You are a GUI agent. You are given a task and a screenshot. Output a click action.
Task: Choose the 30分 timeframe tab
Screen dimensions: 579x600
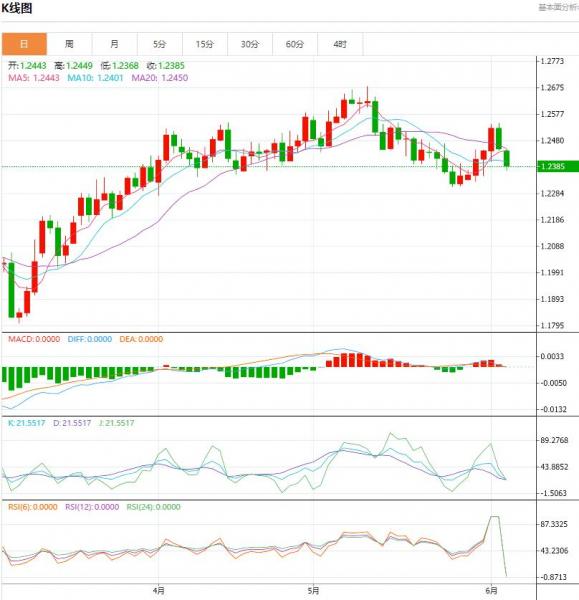point(250,44)
